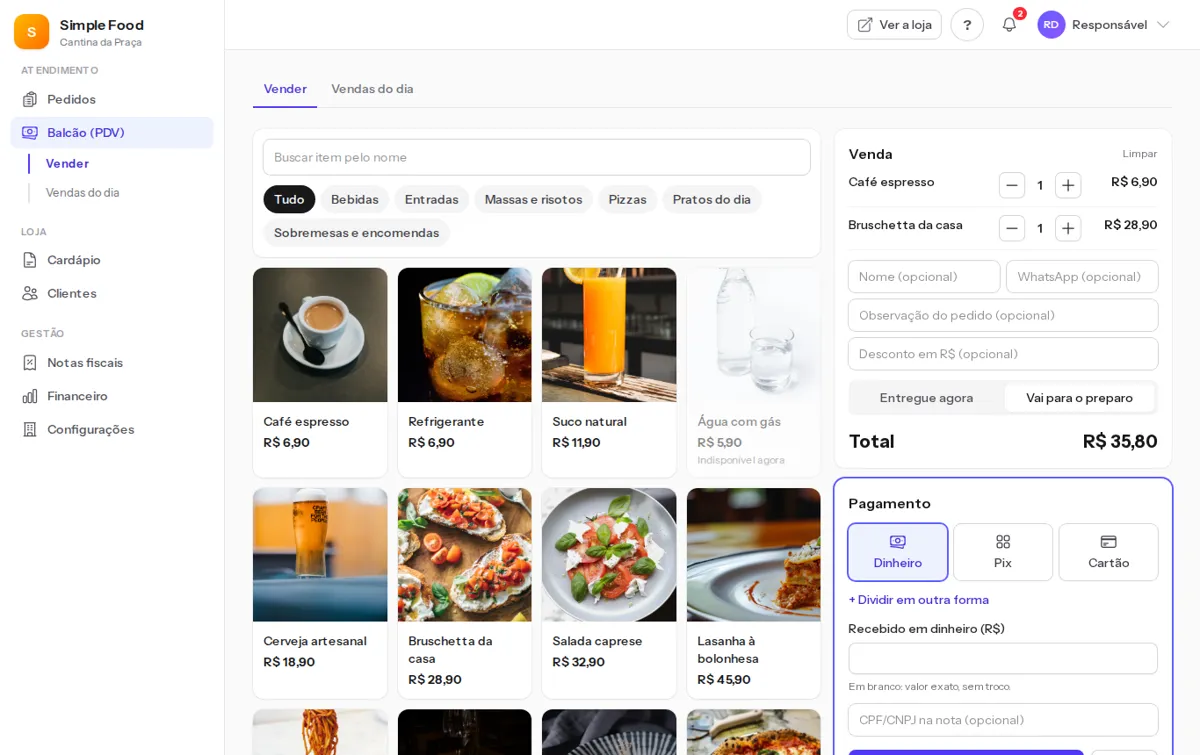This screenshot has width=1200, height=755.
Task: Switch to the Vender tab
Action: [x=285, y=89]
